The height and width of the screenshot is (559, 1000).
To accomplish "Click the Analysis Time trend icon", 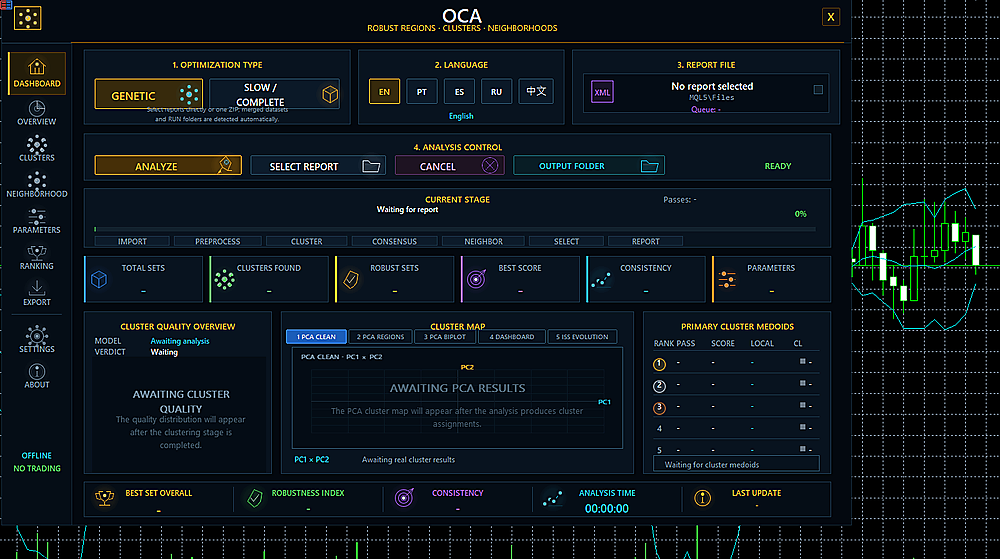I will click(552, 498).
